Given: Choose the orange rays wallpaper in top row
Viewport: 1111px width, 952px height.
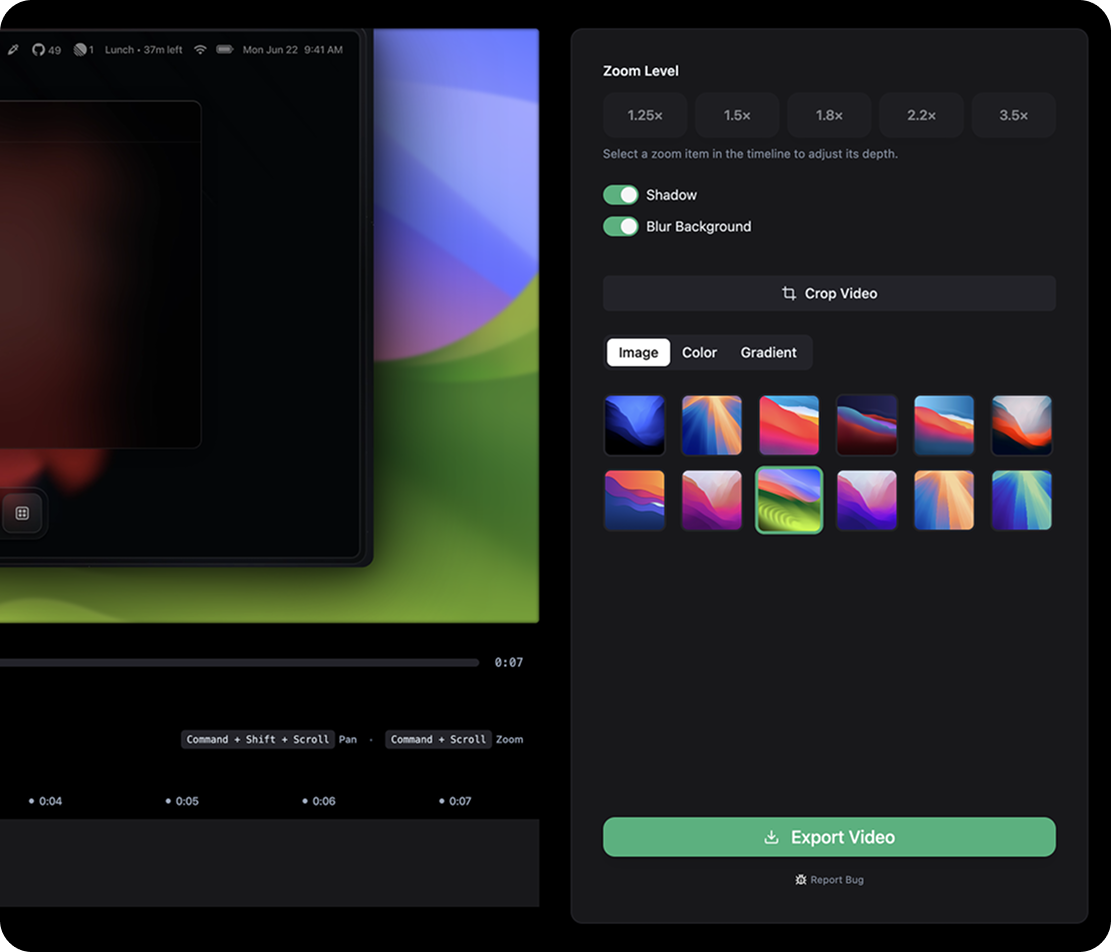Looking at the screenshot, I should 712,425.
